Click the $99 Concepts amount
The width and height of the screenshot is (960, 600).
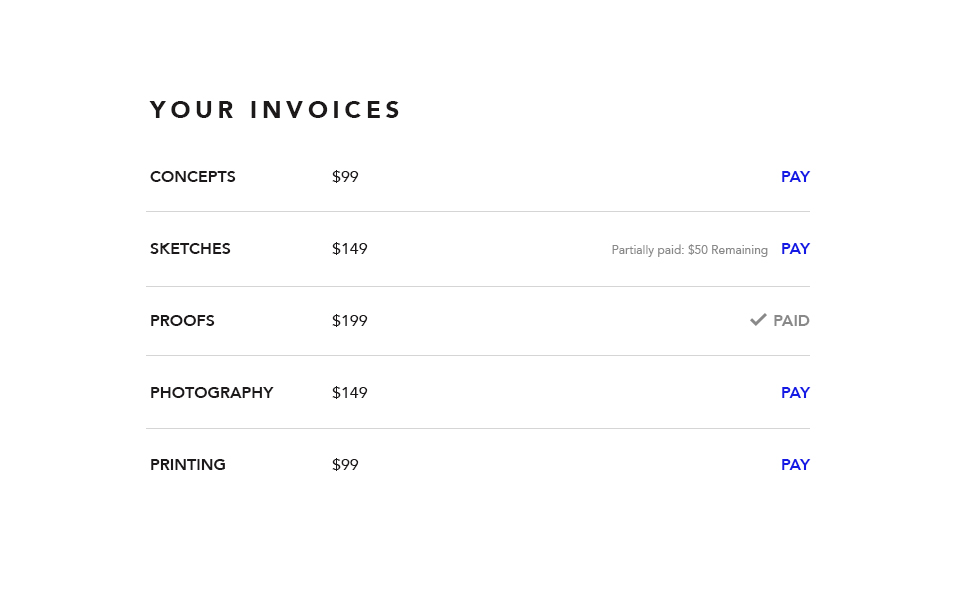click(345, 177)
